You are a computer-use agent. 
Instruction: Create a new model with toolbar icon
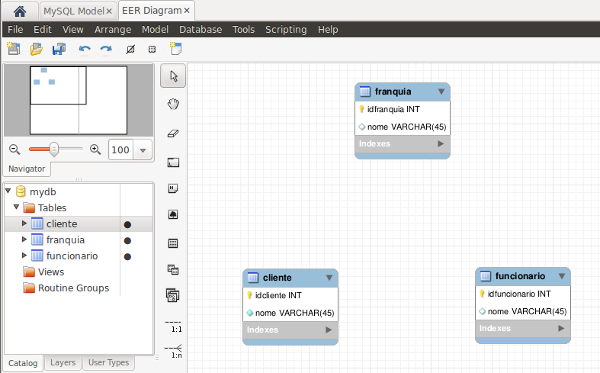(x=14, y=49)
